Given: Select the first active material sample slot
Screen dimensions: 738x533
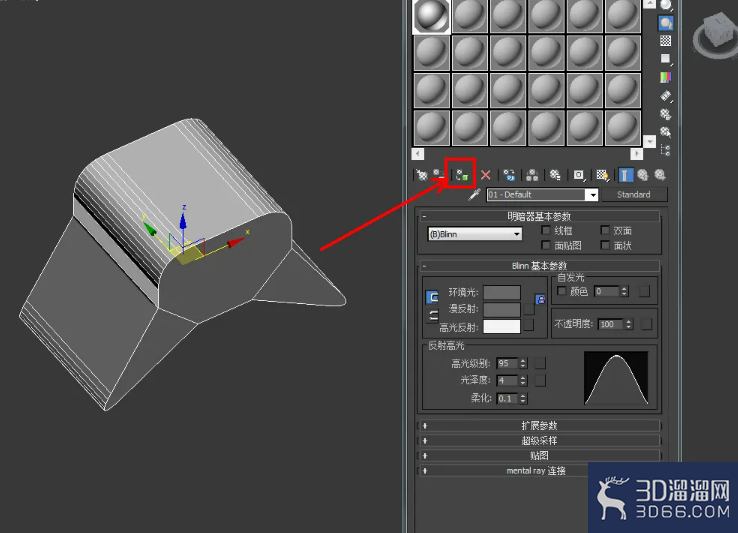Looking at the screenshot, I should (432, 16).
